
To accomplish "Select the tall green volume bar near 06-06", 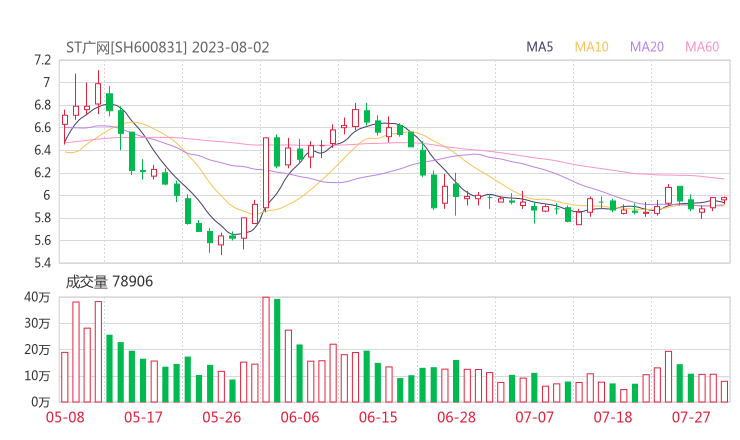I will (277, 351).
